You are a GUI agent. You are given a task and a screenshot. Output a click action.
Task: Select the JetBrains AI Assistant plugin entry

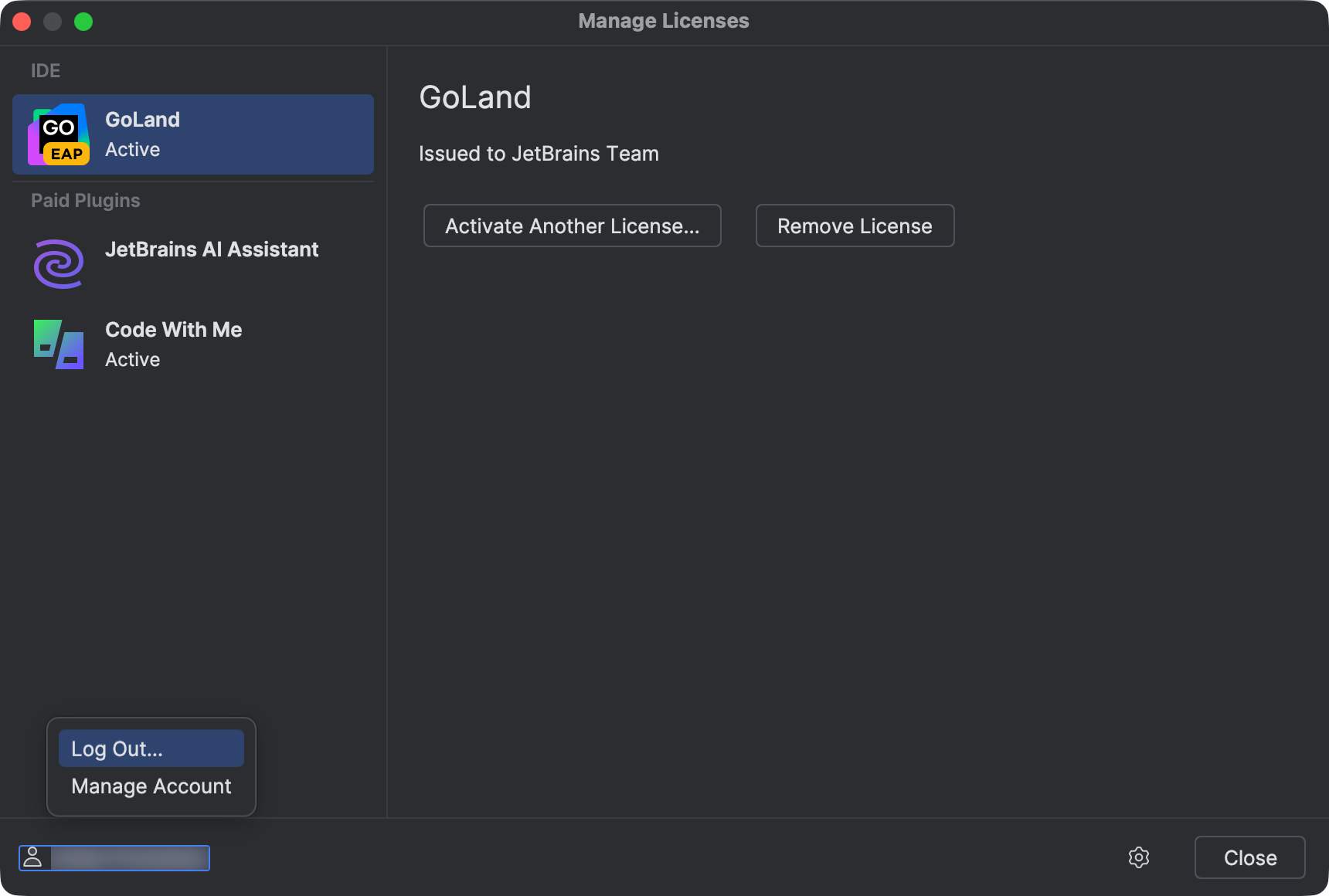tap(212, 249)
